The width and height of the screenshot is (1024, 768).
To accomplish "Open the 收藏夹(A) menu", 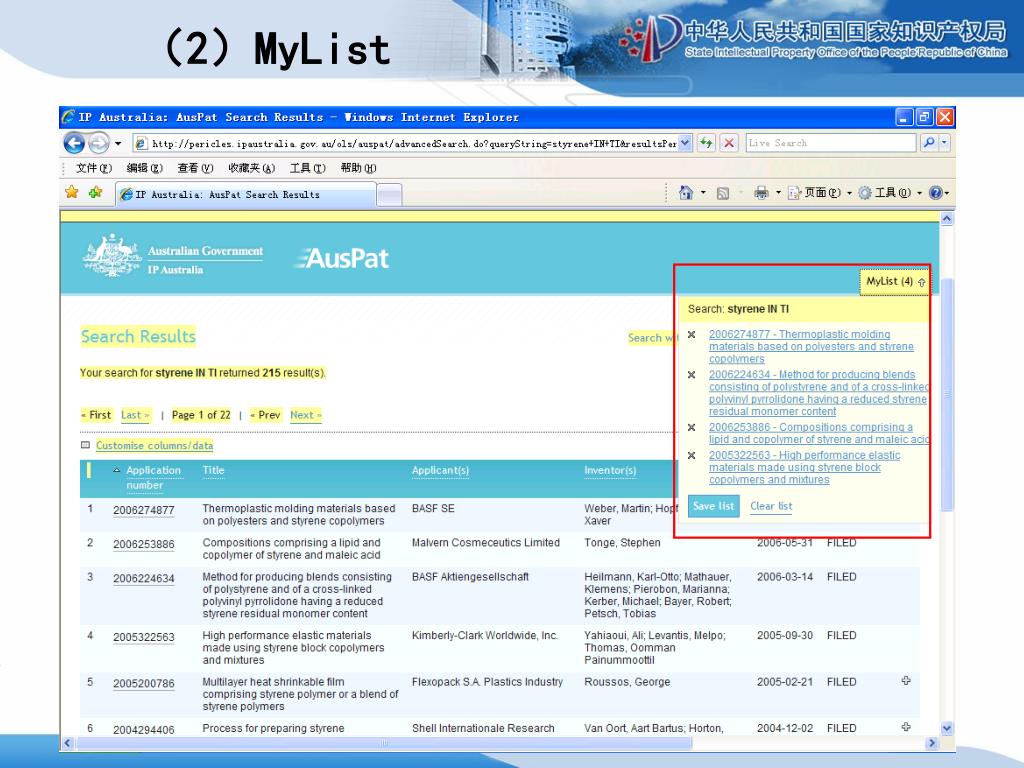I will coord(251,168).
